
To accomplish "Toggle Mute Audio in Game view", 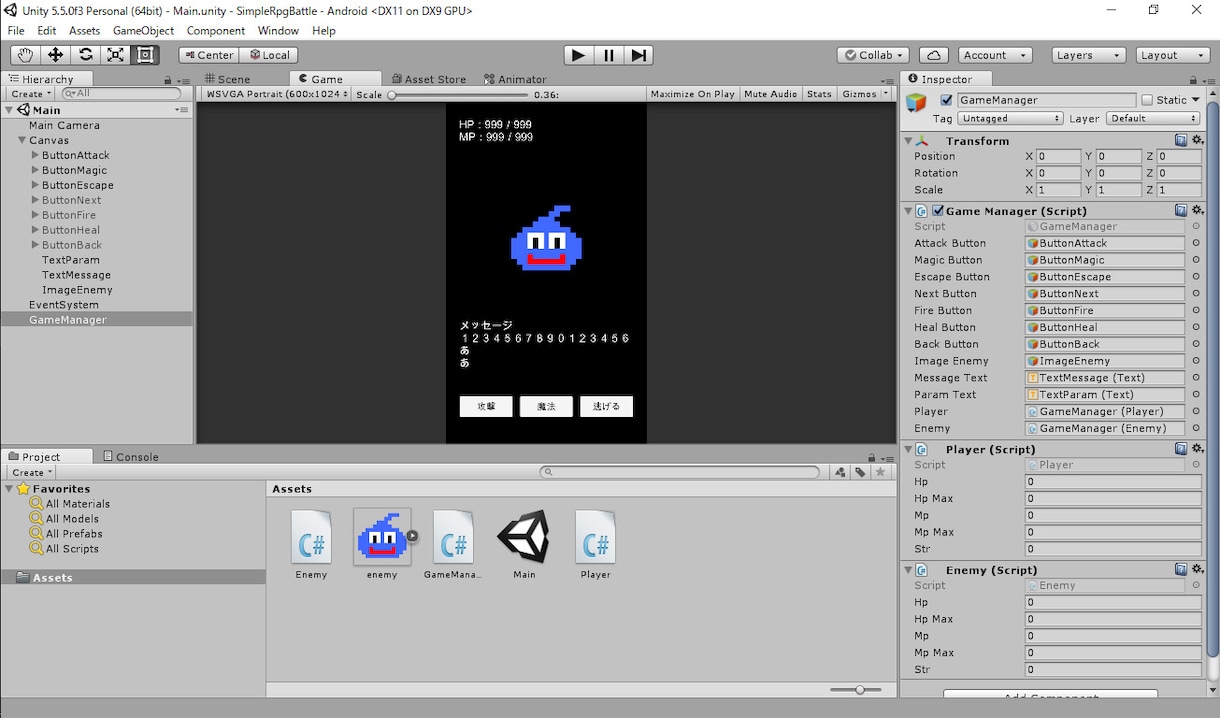I will [770, 94].
